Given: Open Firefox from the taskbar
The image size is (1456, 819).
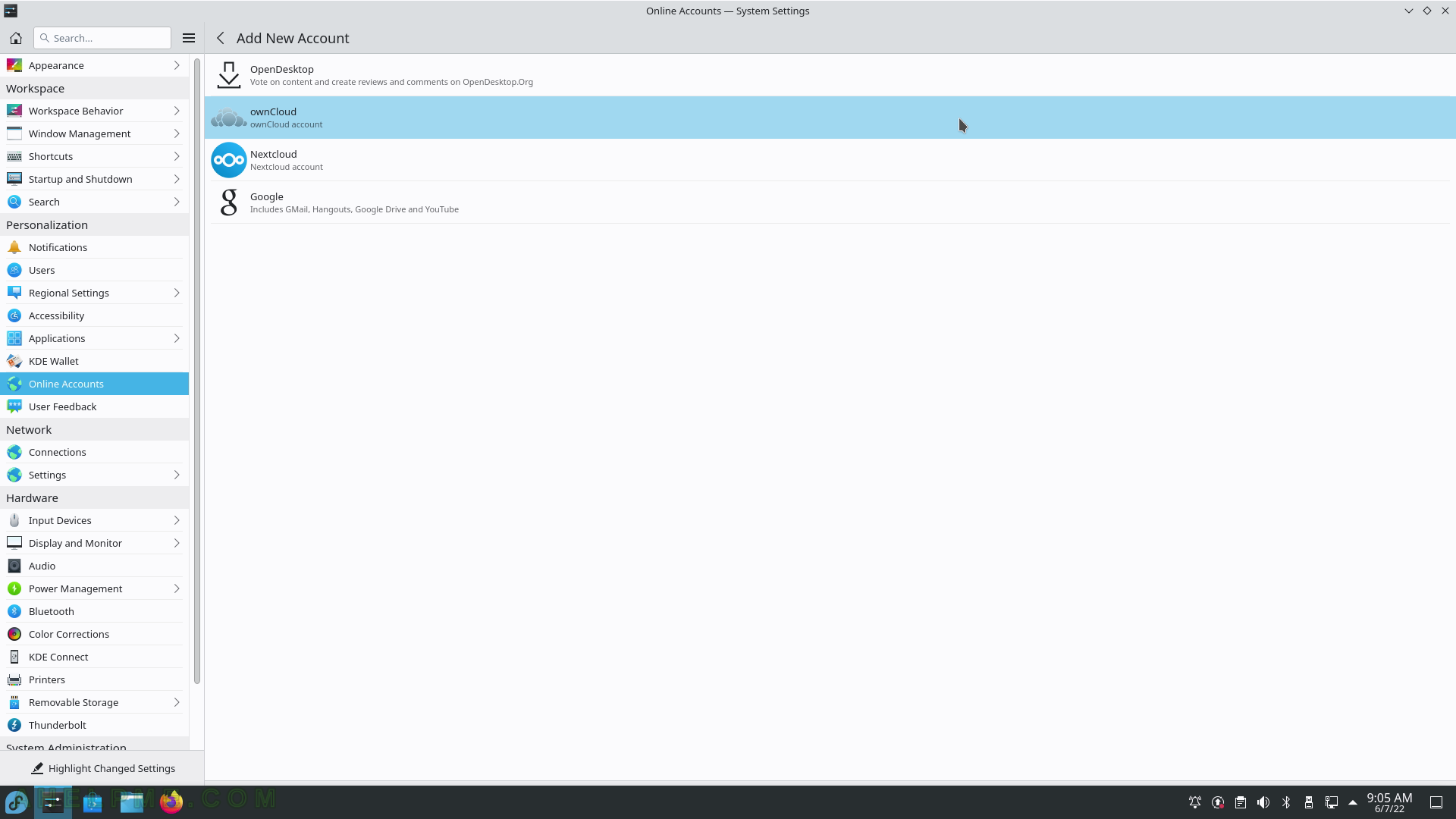Looking at the screenshot, I should [x=171, y=802].
